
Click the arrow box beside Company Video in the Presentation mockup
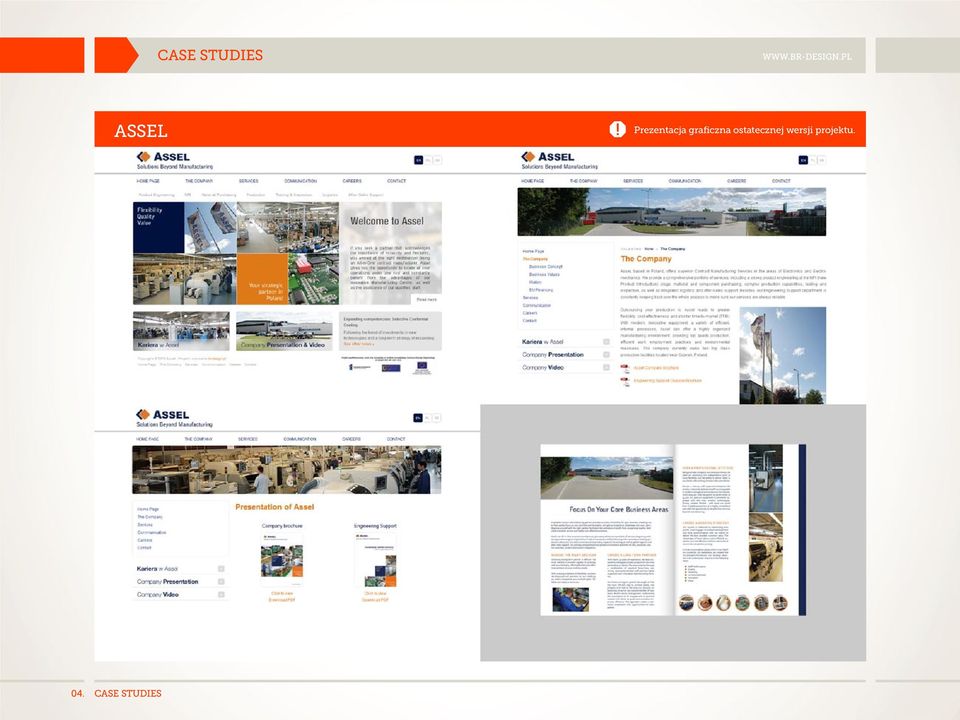[221, 594]
